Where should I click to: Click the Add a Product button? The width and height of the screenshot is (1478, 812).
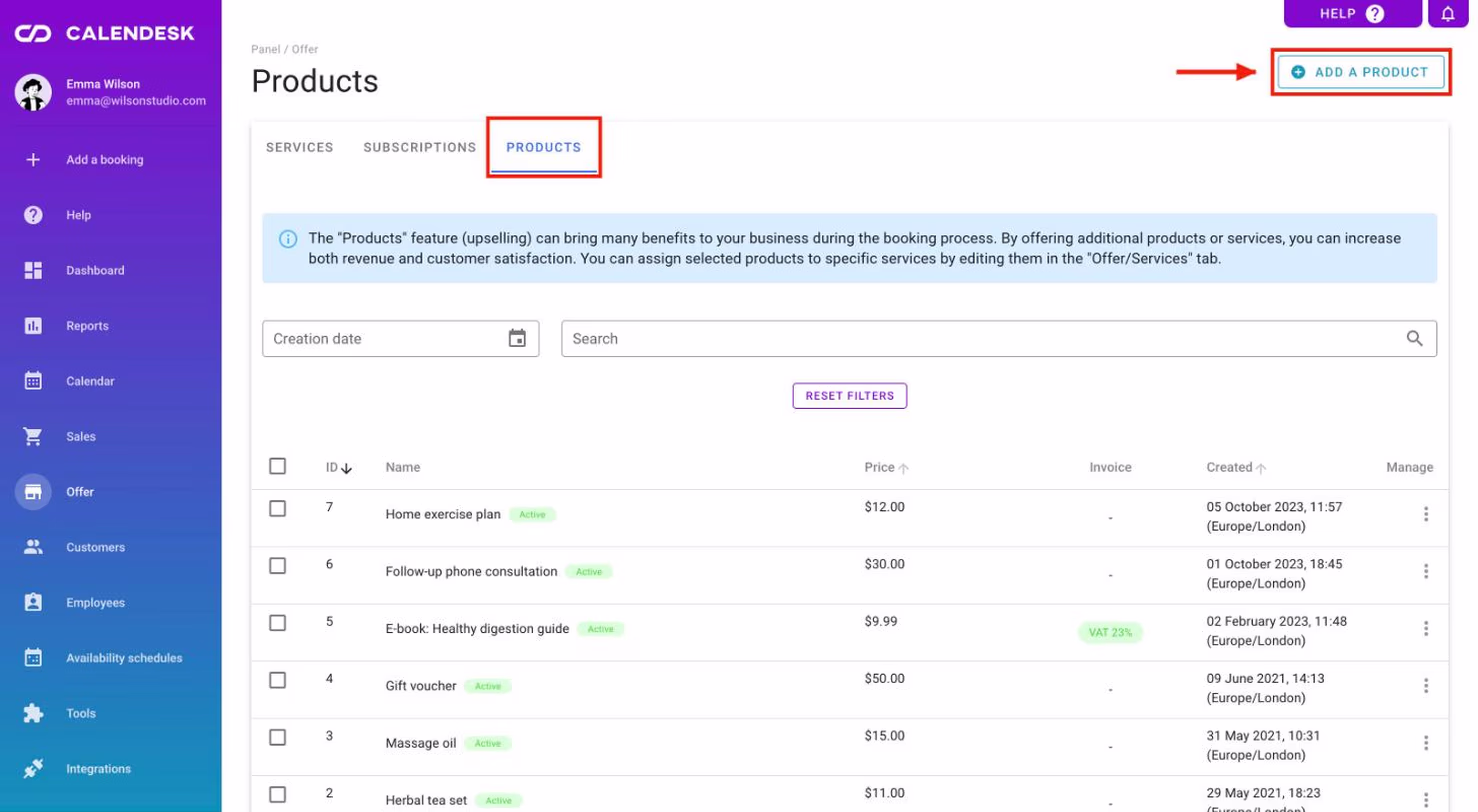point(1361,72)
